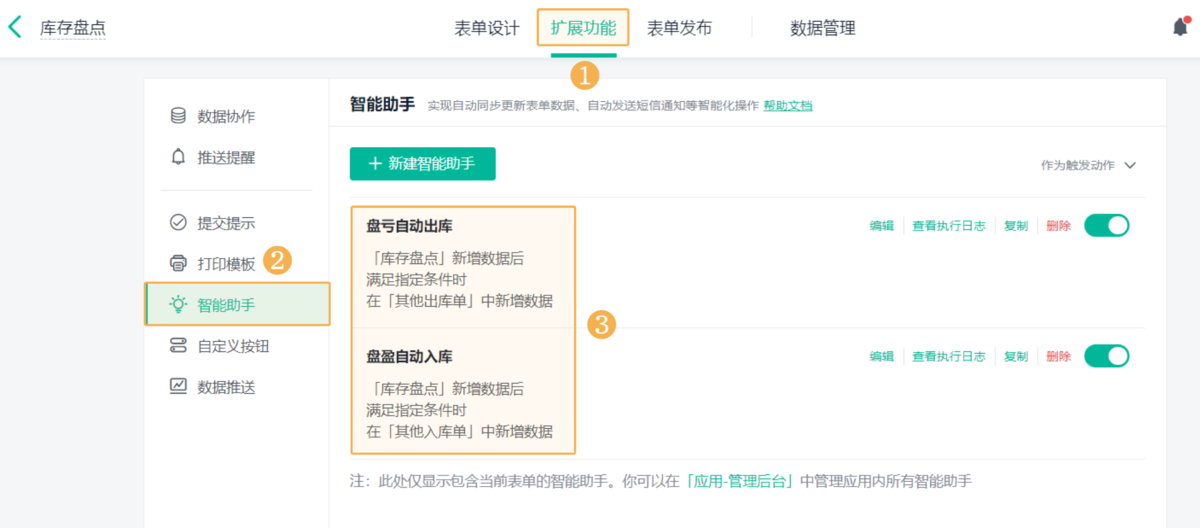Open the 帮助文档 link
Screen dimensions: 1200x528
tap(787, 105)
